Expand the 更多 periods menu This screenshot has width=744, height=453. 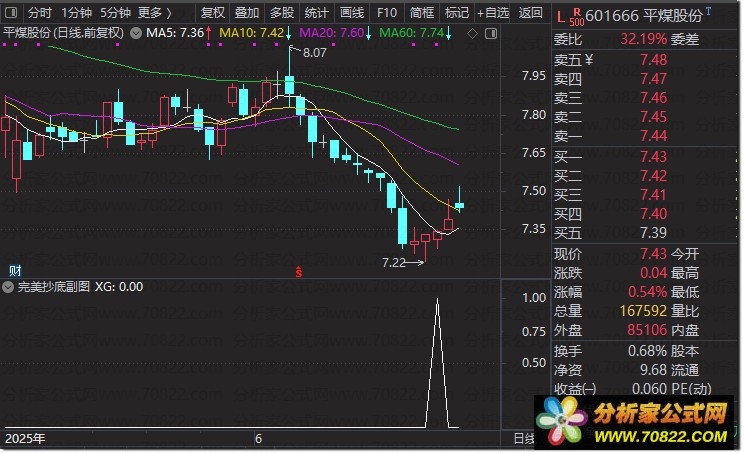155,13
